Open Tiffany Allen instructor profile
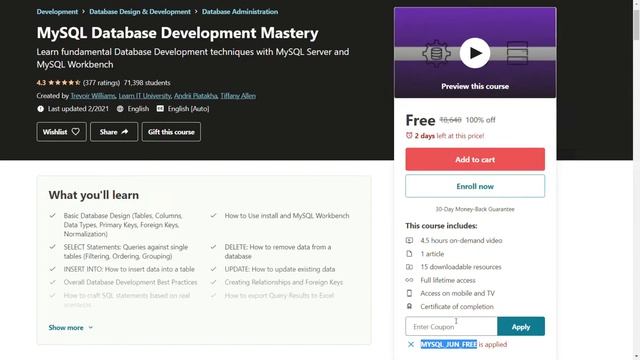 (238, 96)
